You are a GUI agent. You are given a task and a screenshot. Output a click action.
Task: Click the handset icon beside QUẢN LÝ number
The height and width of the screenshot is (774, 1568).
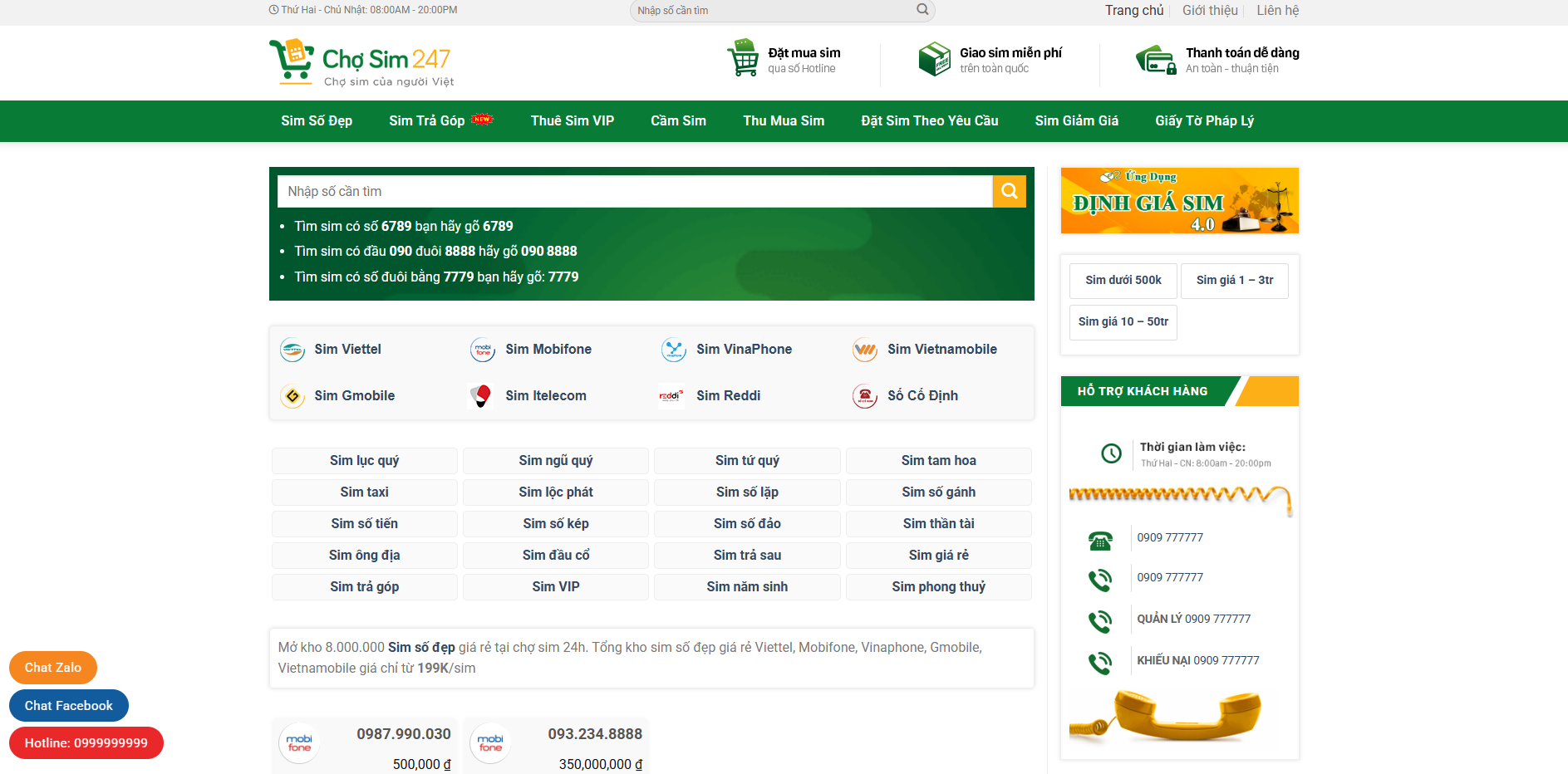pyautogui.click(x=1100, y=621)
